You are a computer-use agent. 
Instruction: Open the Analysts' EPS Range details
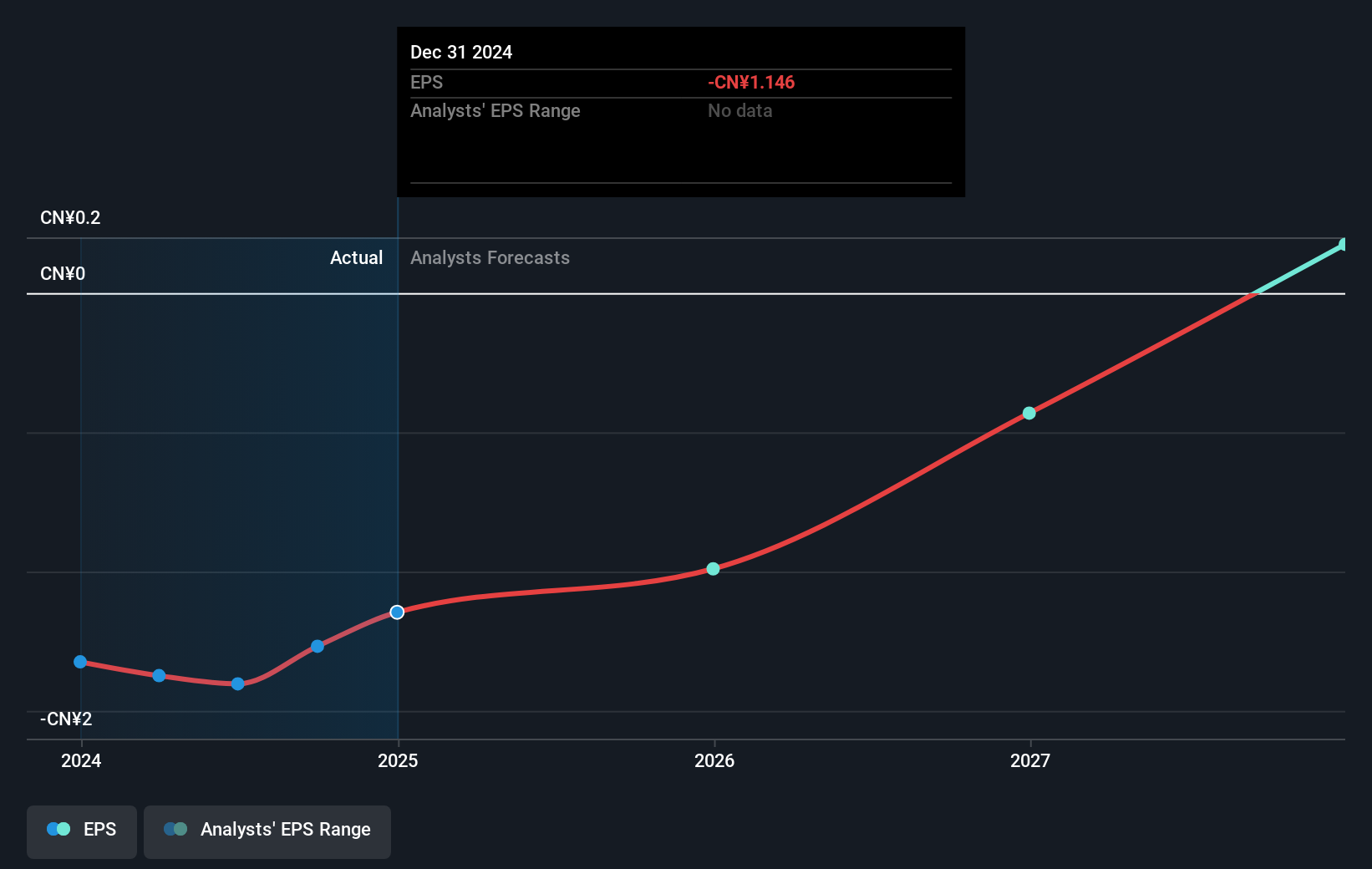[x=495, y=110]
